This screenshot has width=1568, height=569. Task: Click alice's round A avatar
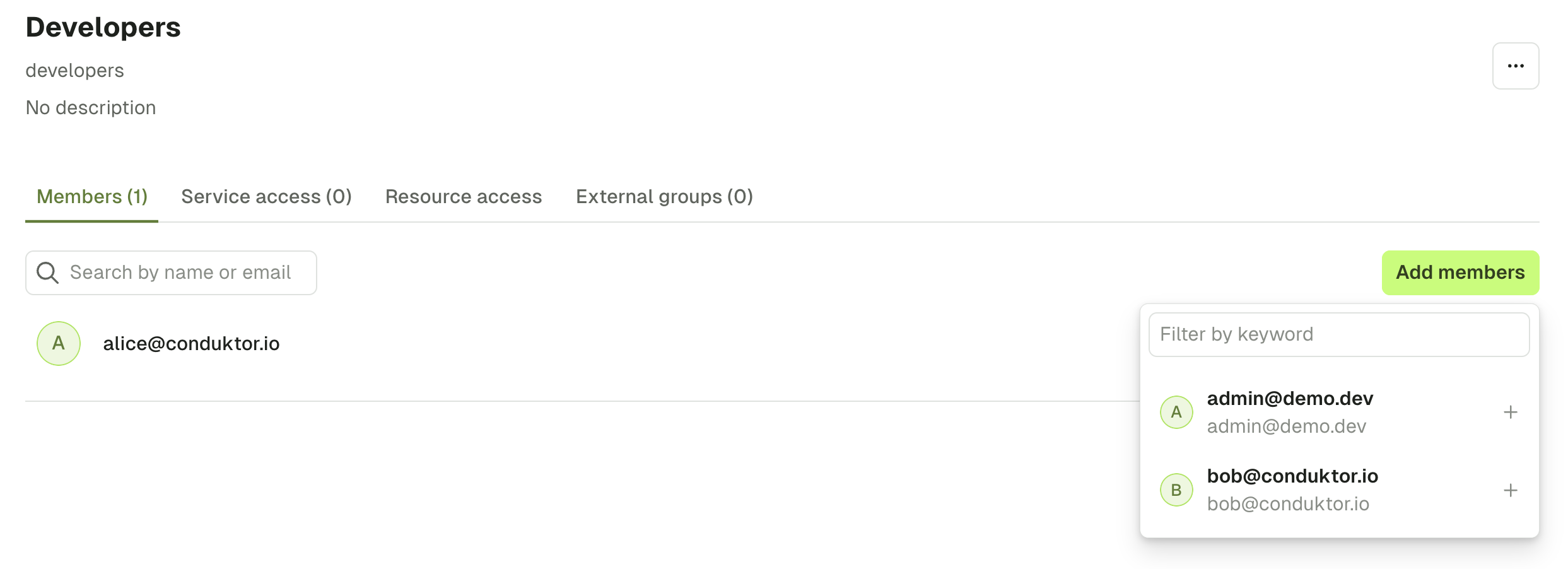pyautogui.click(x=59, y=343)
